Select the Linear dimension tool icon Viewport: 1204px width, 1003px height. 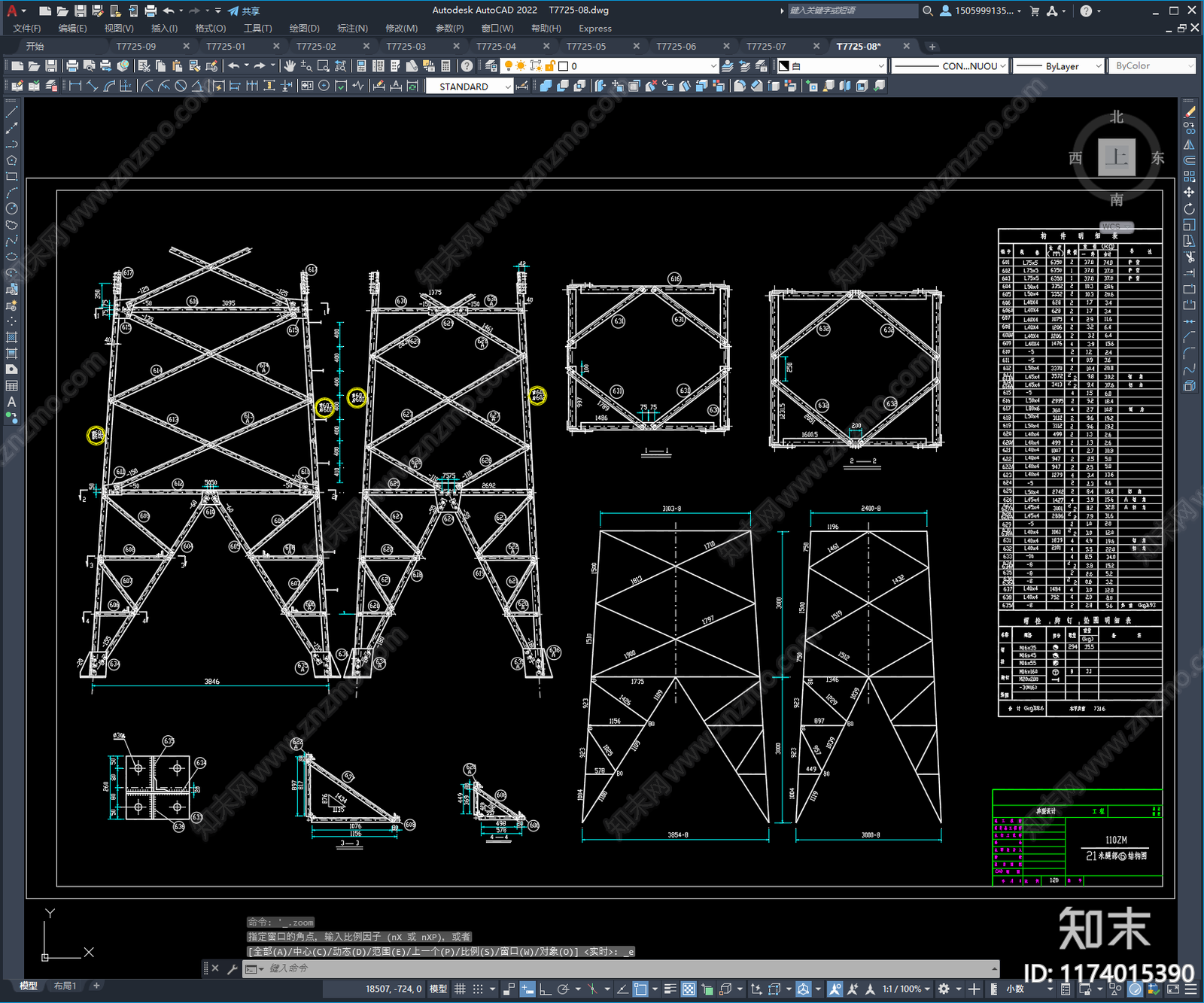tap(75, 86)
